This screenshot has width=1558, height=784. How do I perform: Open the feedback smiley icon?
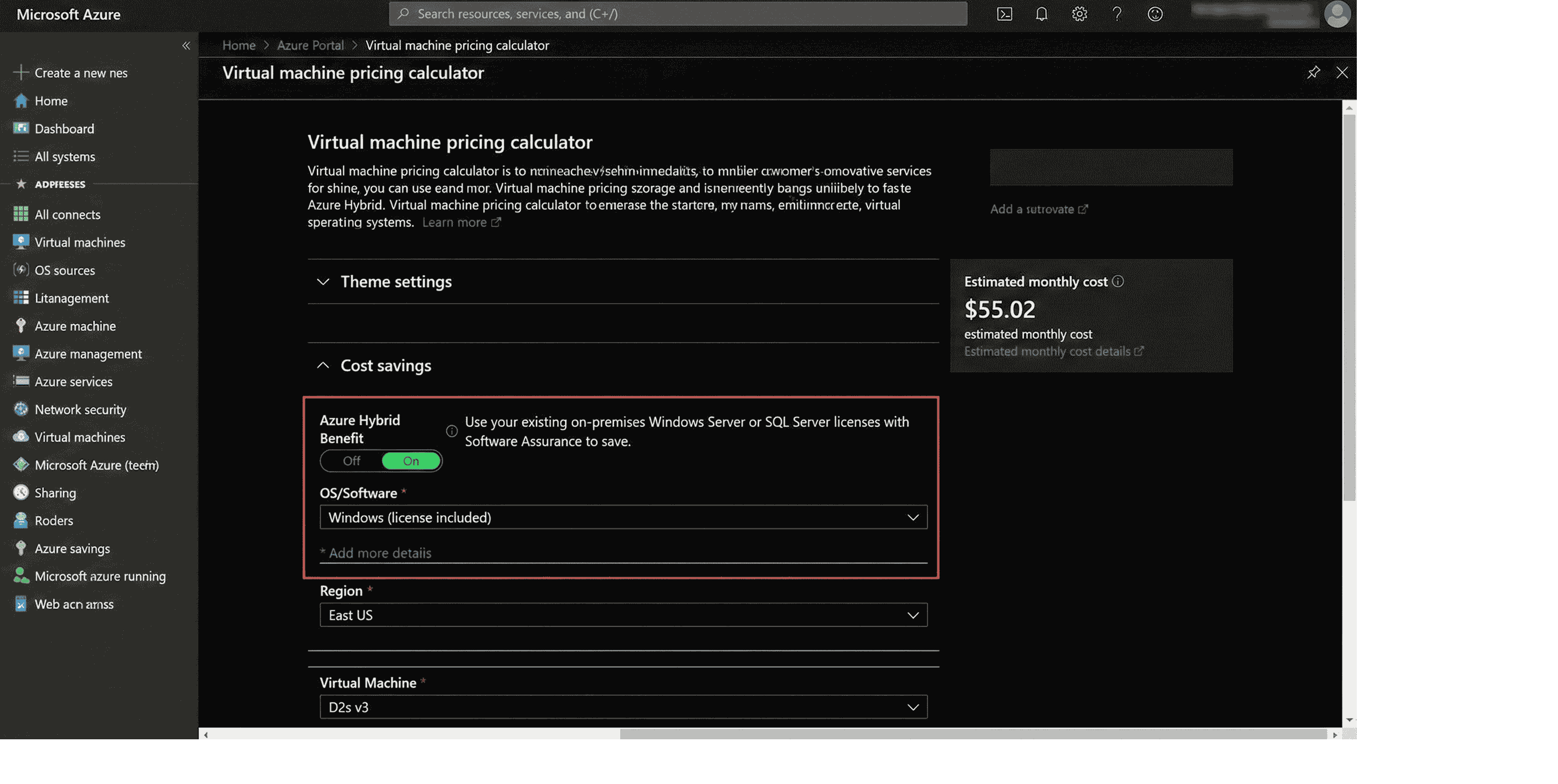point(1155,14)
